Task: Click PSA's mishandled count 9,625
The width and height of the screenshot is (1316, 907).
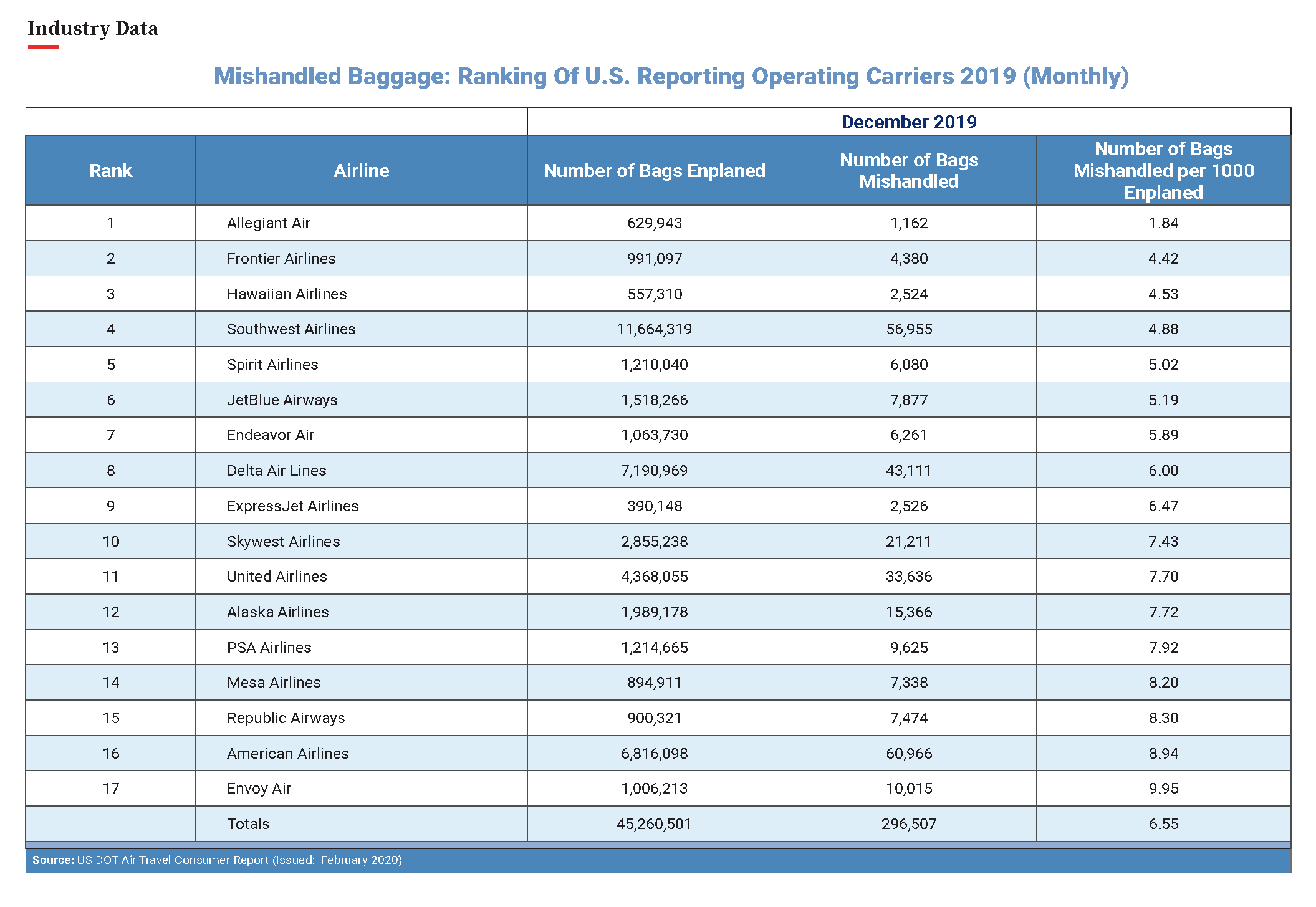Action: tap(909, 648)
